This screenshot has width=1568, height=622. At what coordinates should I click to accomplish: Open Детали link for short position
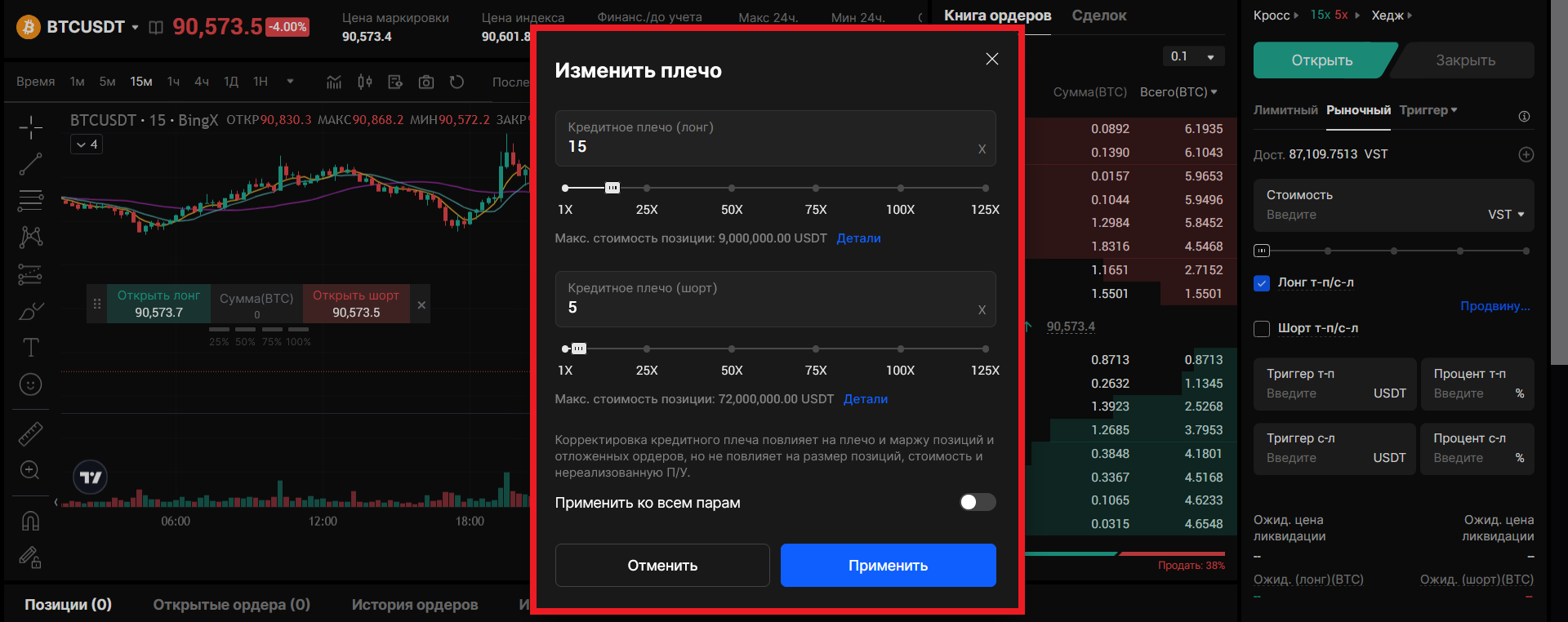(x=865, y=399)
